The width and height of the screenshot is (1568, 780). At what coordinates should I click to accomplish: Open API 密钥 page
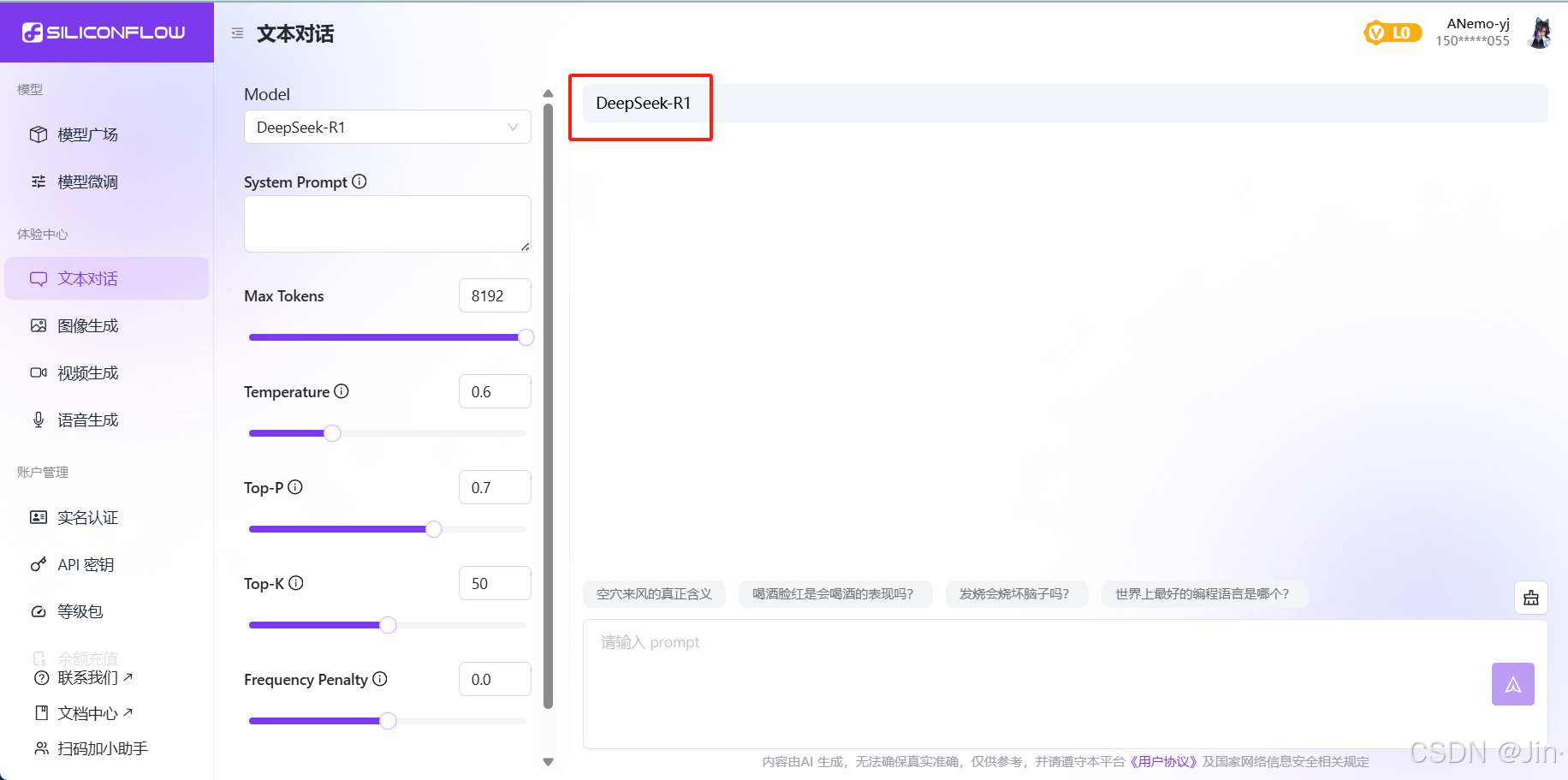[106, 564]
